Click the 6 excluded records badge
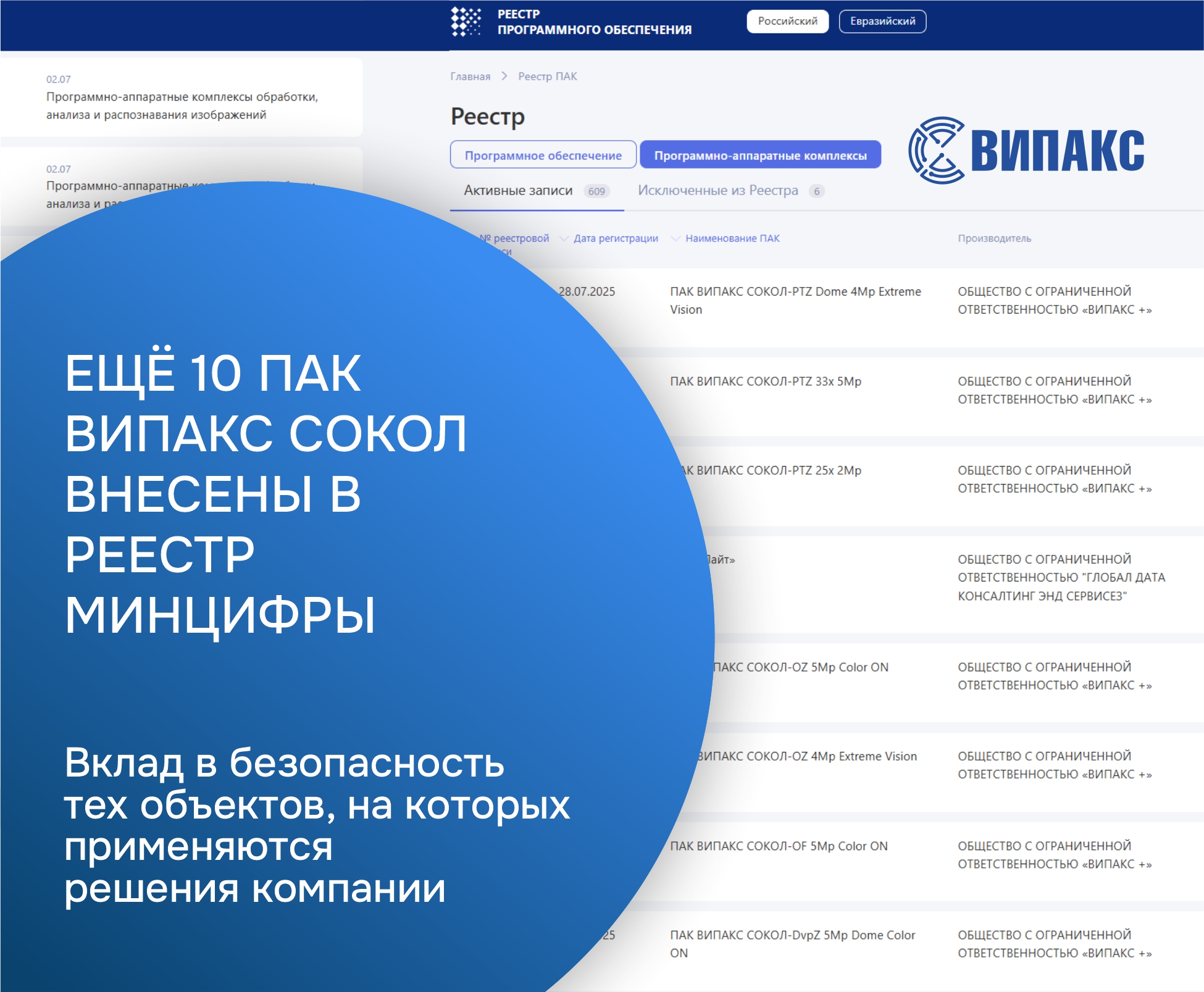This screenshot has width=1204, height=992. pyautogui.click(x=816, y=191)
